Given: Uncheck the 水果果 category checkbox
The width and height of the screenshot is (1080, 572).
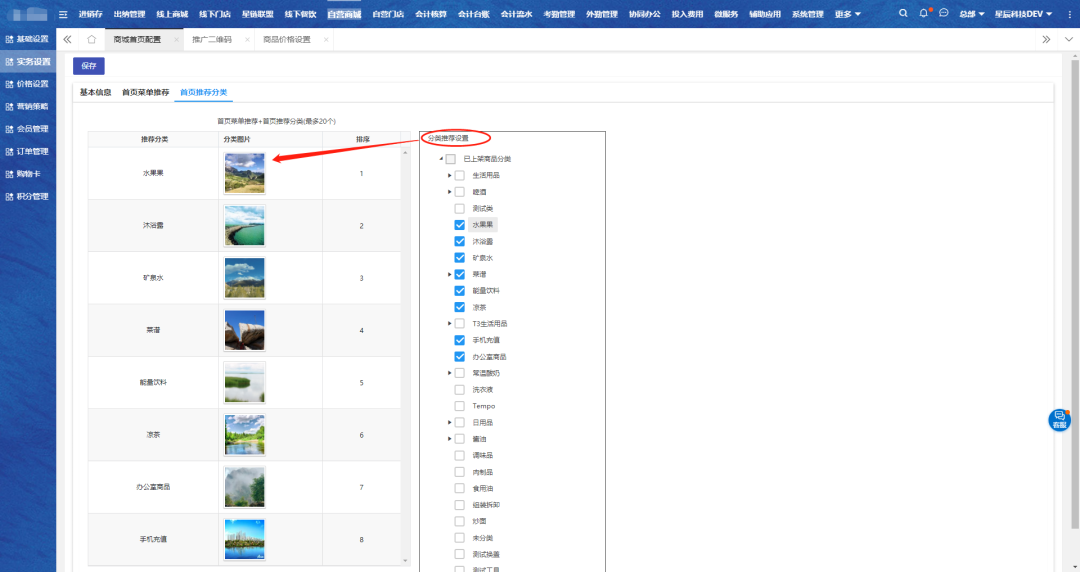Looking at the screenshot, I should coord(460,225).
